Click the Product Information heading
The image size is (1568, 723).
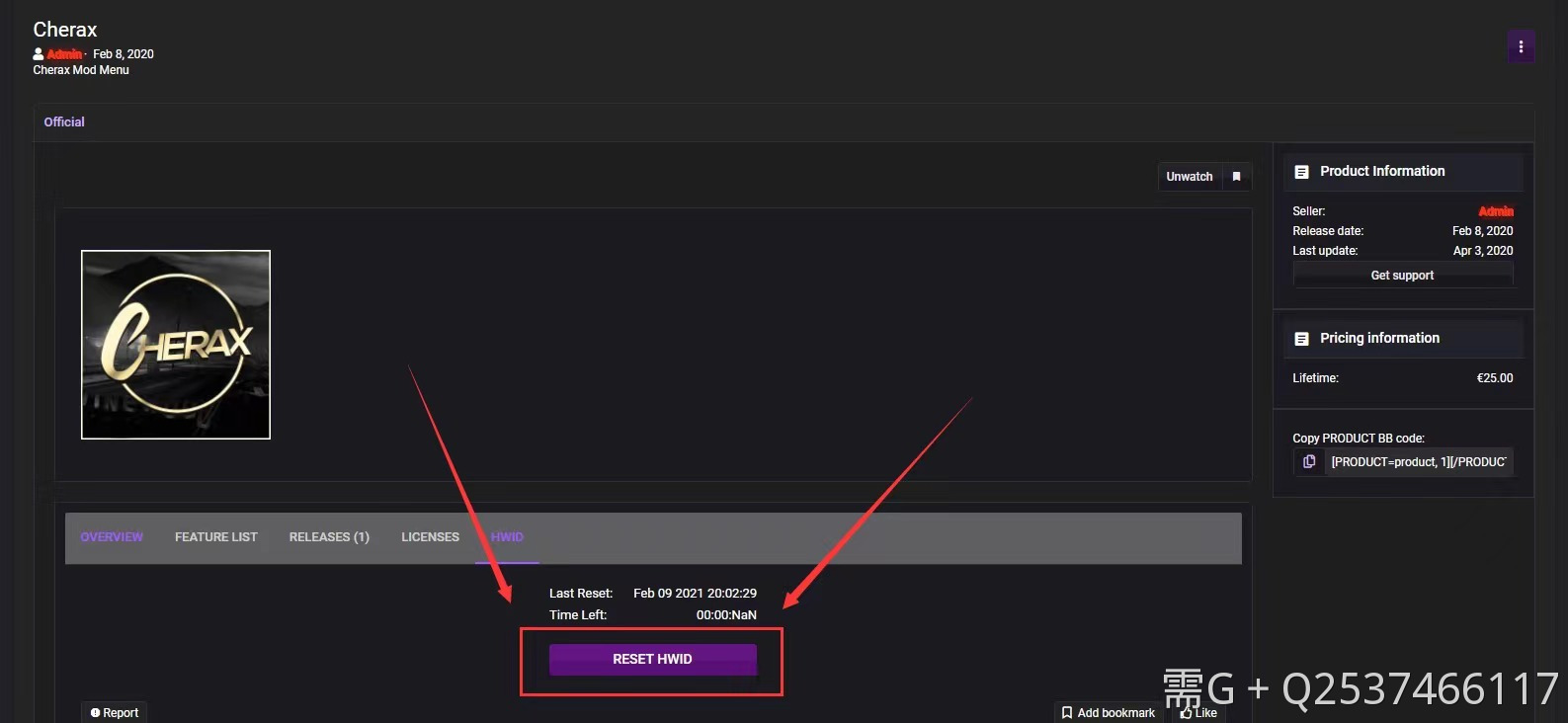(x=1382, y=172)
